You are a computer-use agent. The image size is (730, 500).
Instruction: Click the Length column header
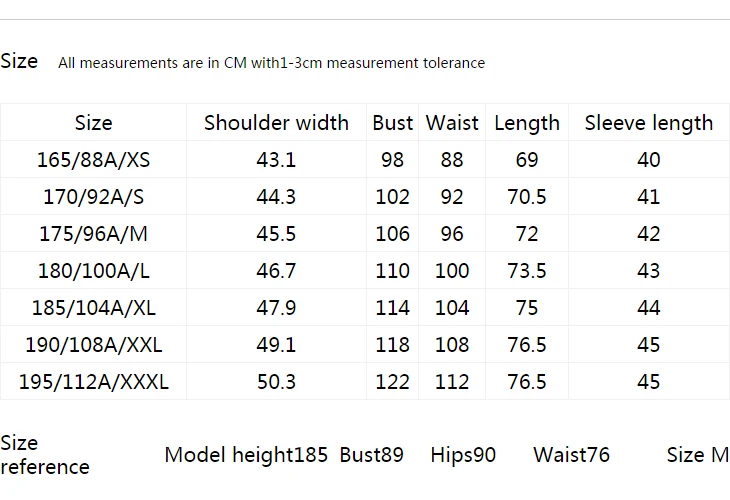click(527, 123)
